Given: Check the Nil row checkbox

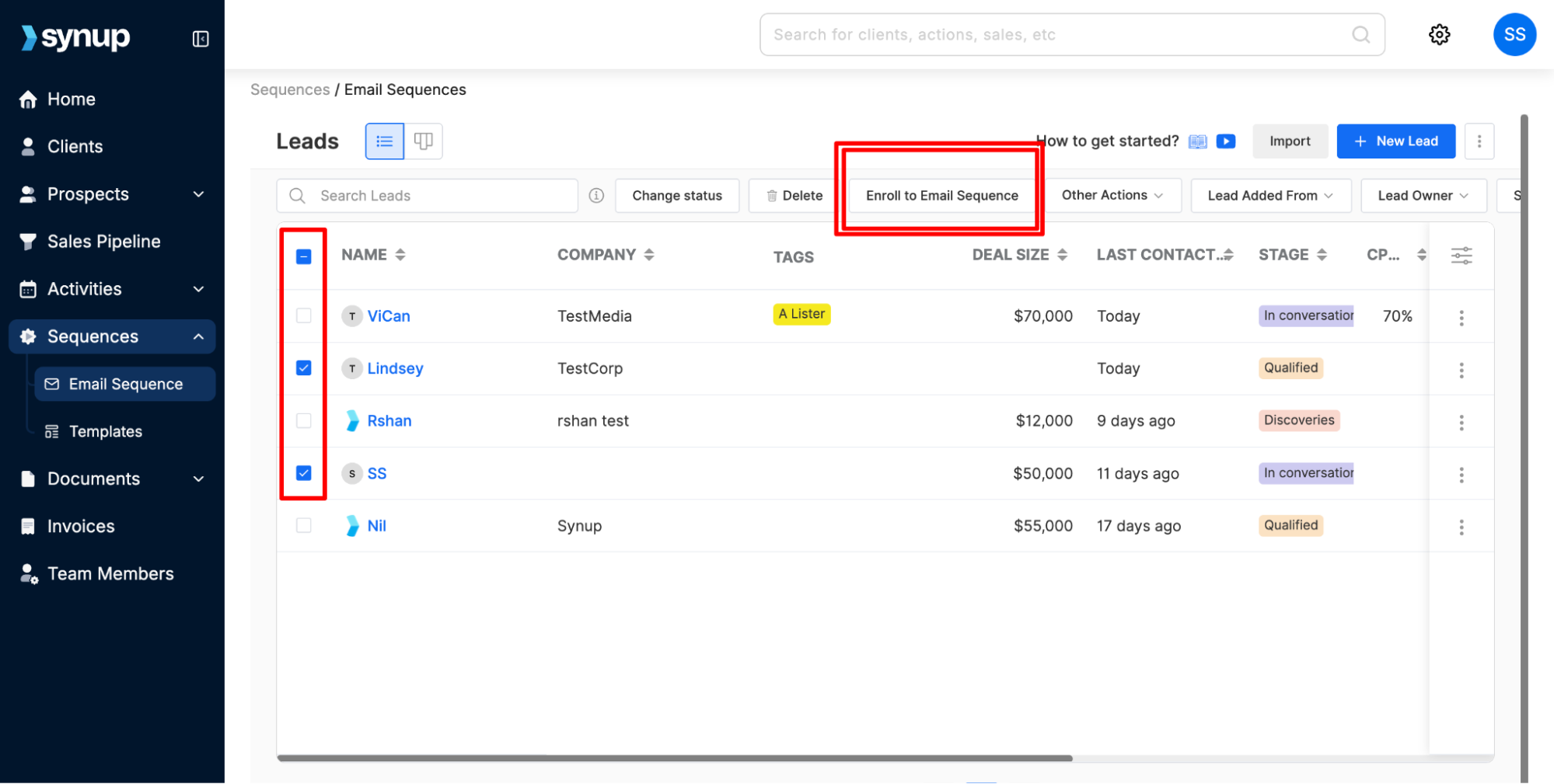Looking at the screenshot, I should point(304,525).
